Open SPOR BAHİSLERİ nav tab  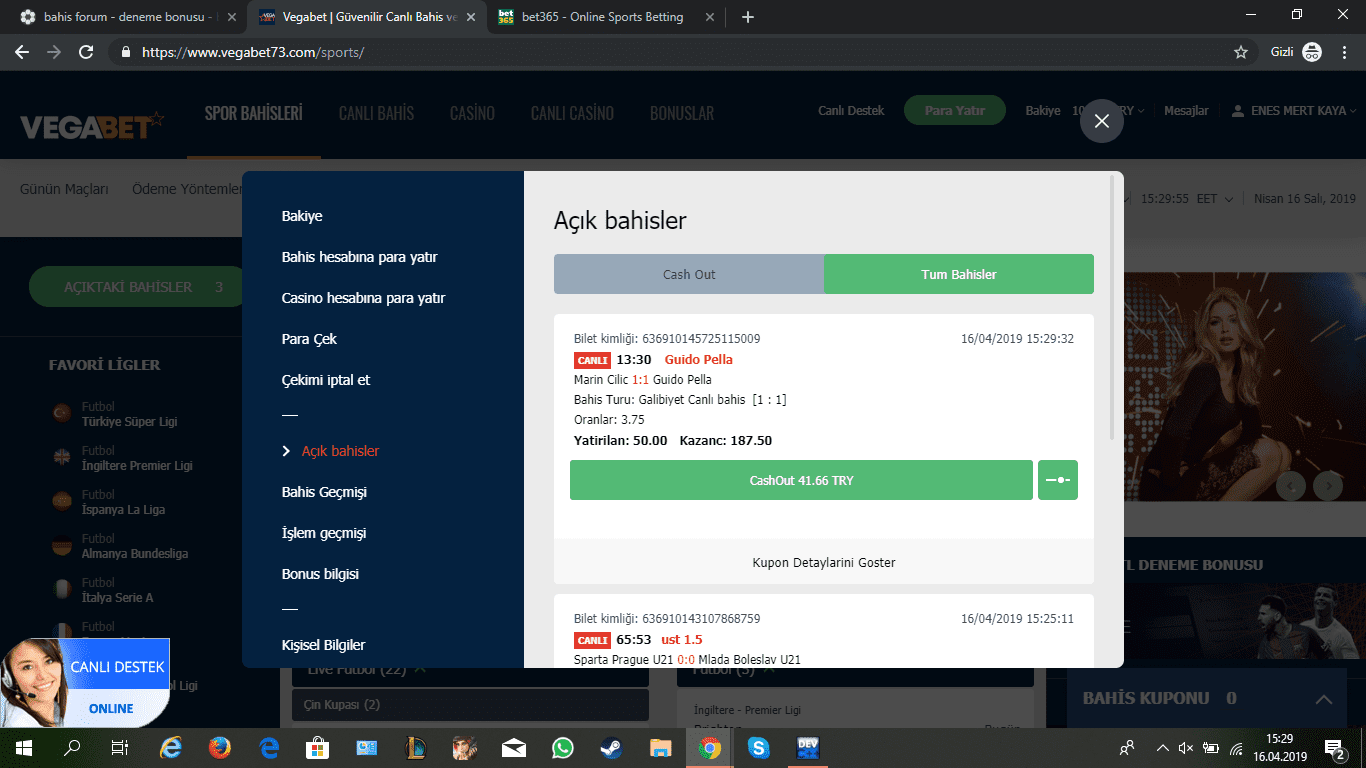253,113
